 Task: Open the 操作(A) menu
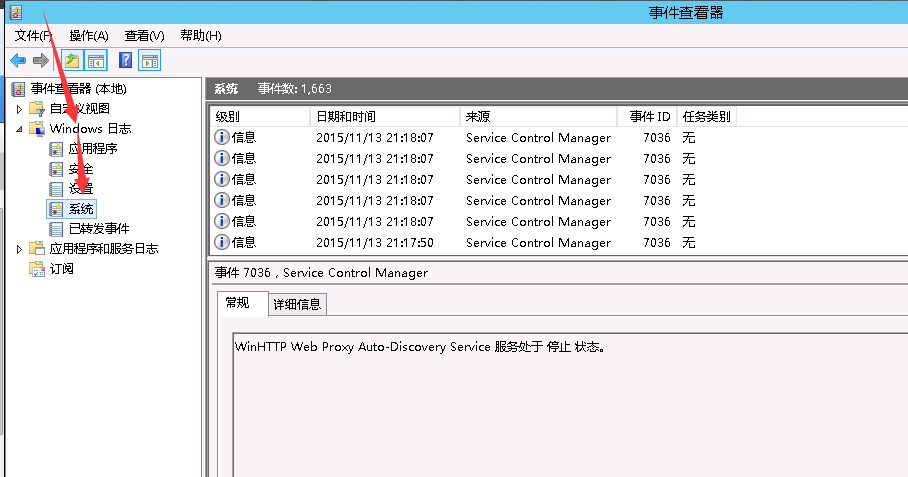tap(88, 36)
